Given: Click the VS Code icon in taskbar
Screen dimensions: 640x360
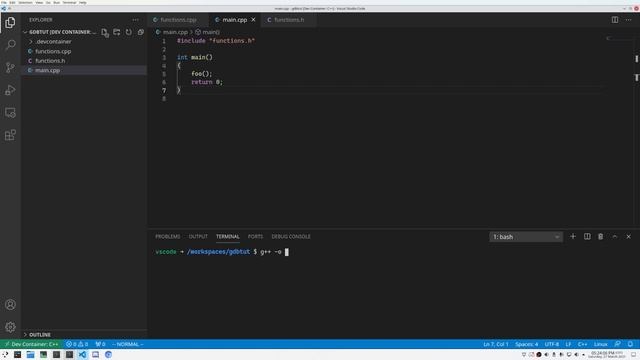Looking at the screenshot, I should [82, 354].
